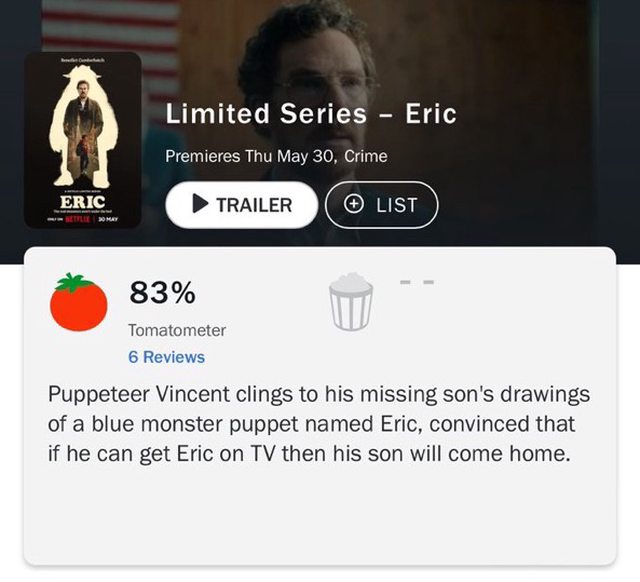Add Eric to your List

coord(382,204)
